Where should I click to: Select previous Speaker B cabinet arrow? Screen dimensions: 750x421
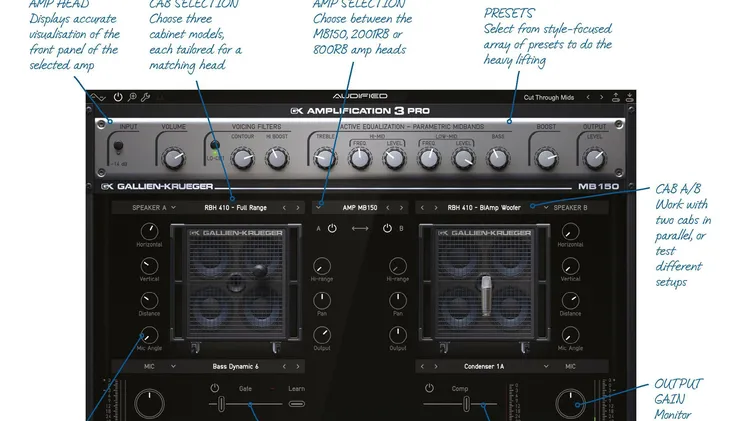[x=422, y=208]
